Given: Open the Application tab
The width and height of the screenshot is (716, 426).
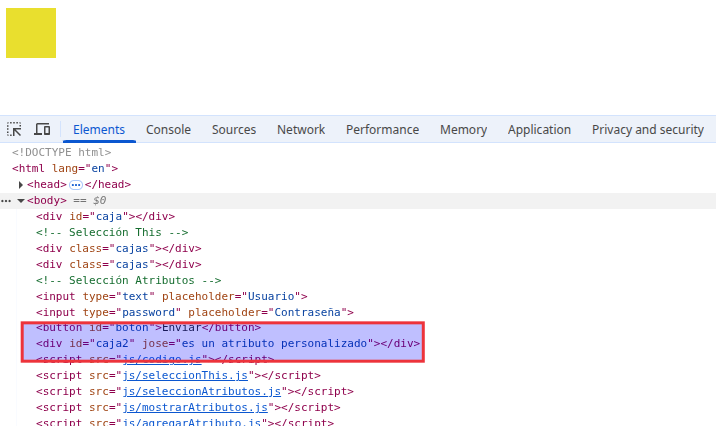Looking at the screenshot, I should click(x=539, y=130).
